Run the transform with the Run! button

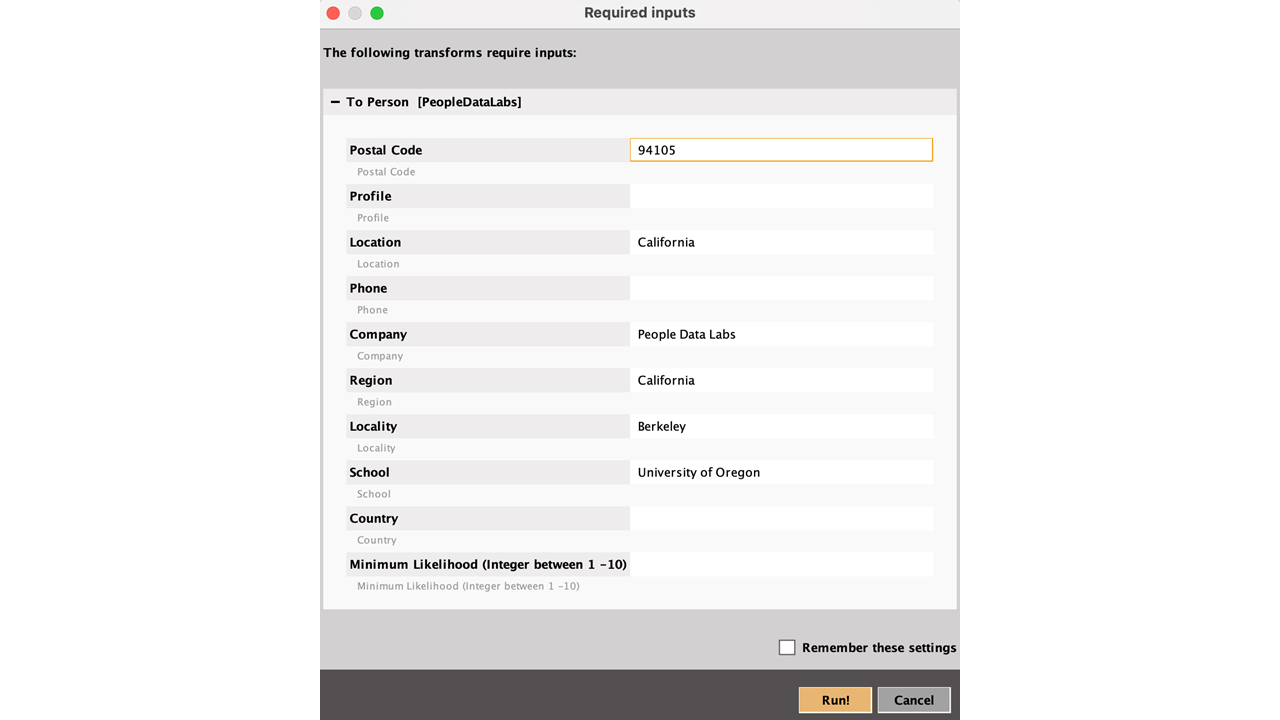click(835, 700)
